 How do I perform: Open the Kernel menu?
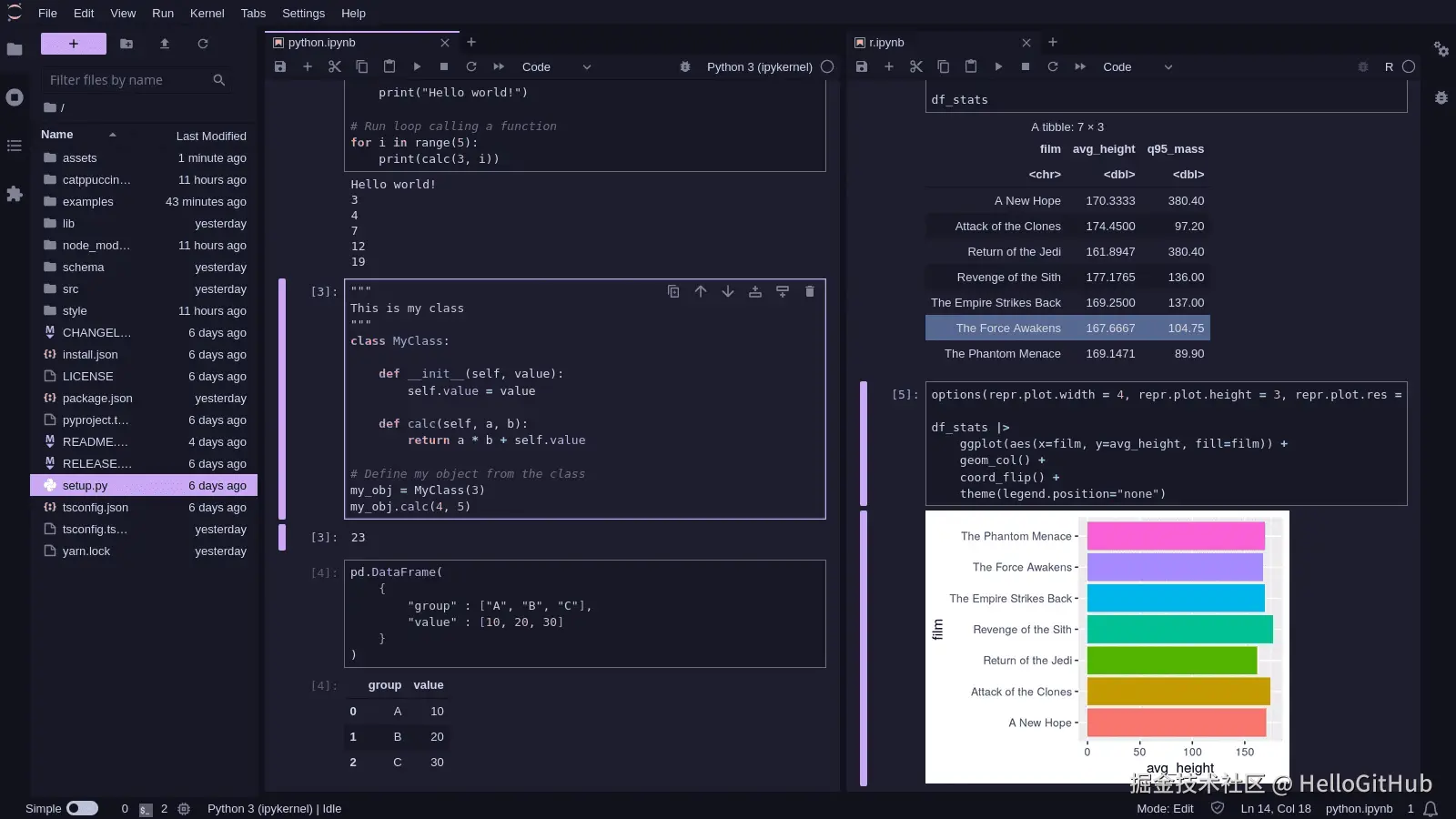click(207, 13)
